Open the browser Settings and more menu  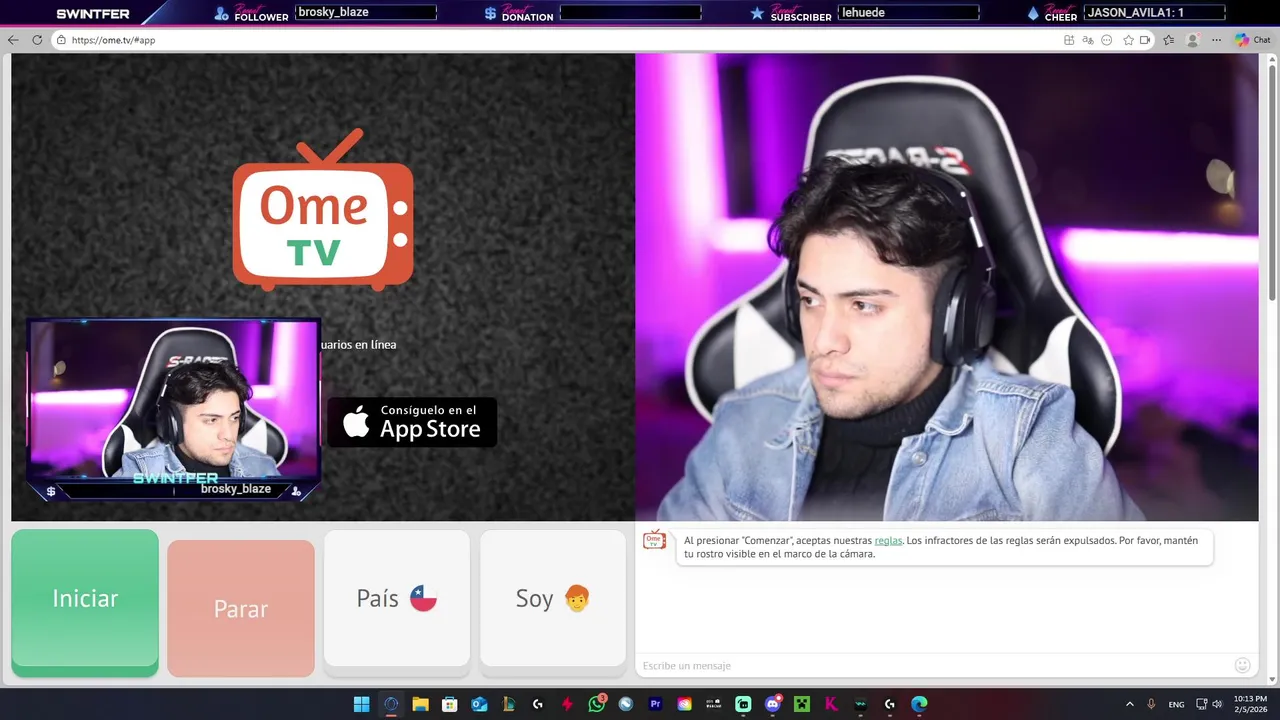coord(1216,40)
